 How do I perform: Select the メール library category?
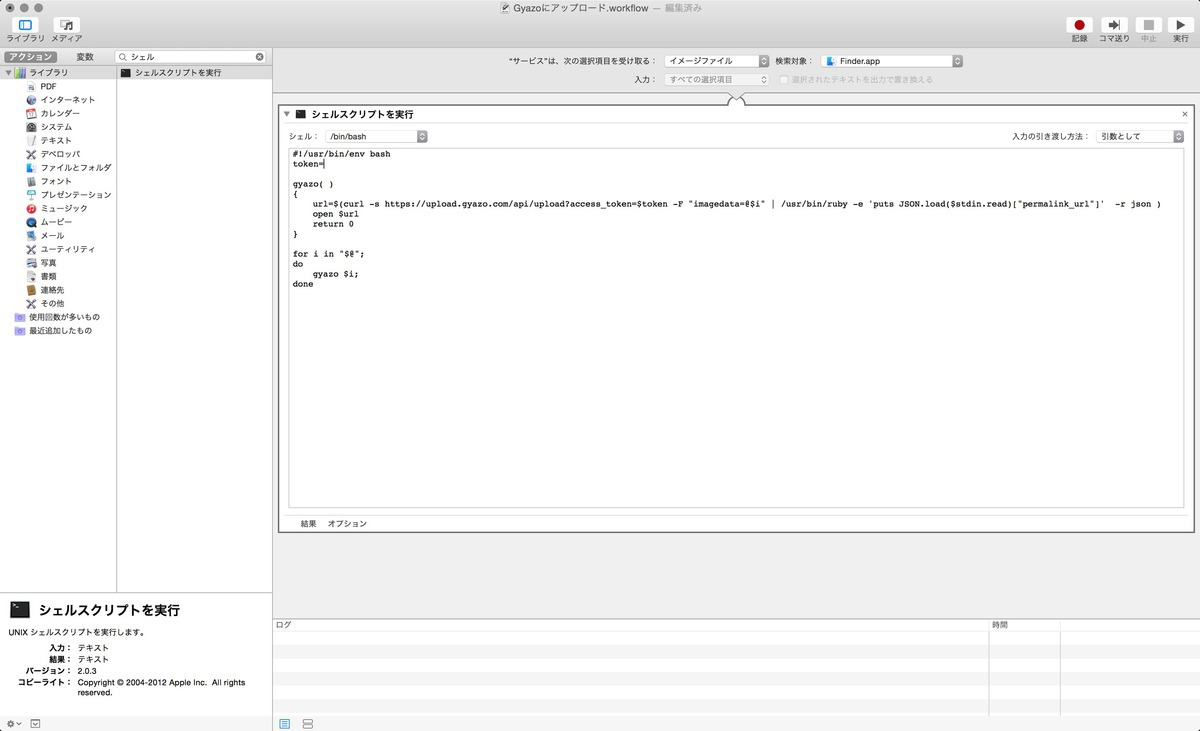52,235
